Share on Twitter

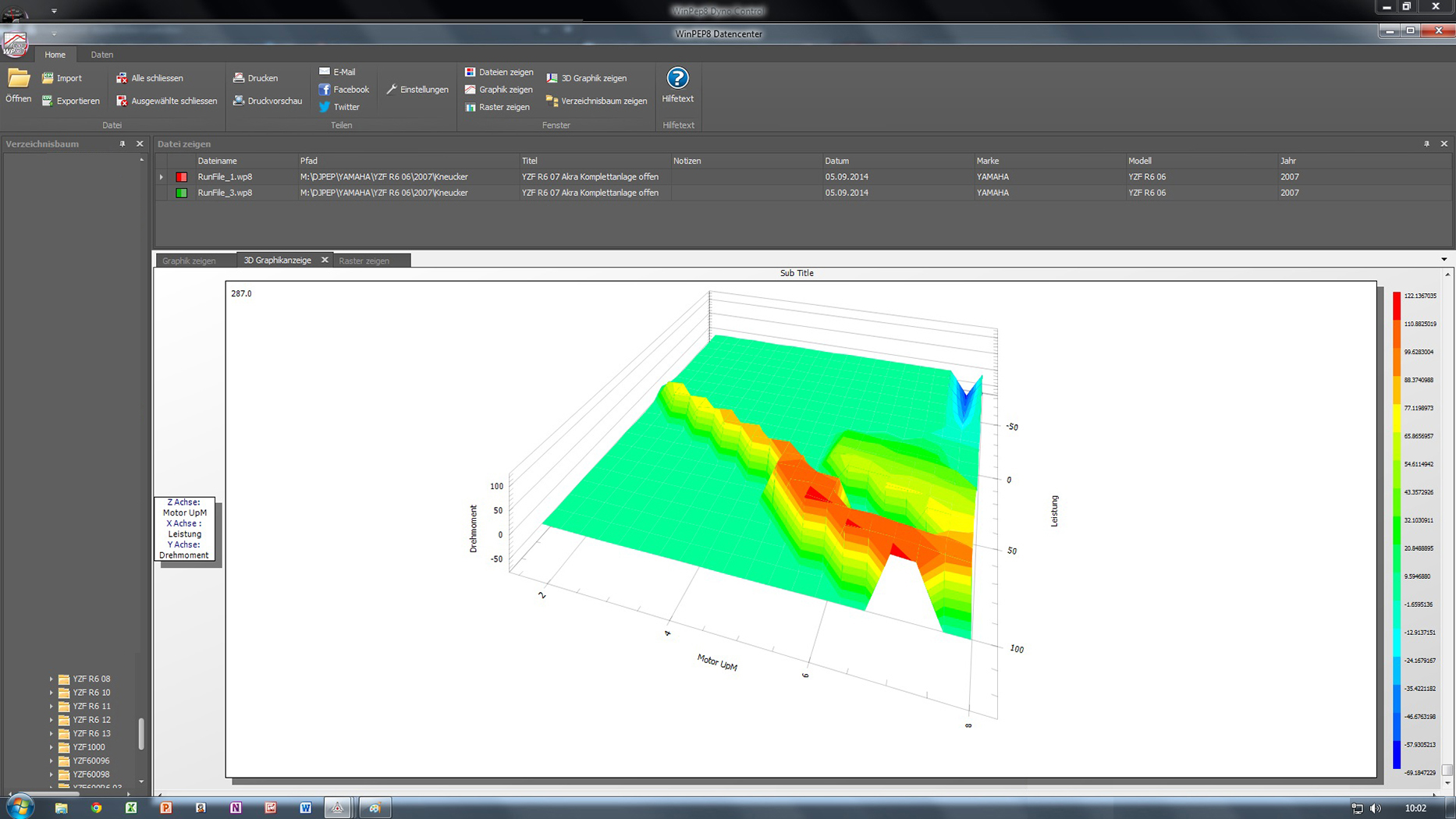click(339, 107)
